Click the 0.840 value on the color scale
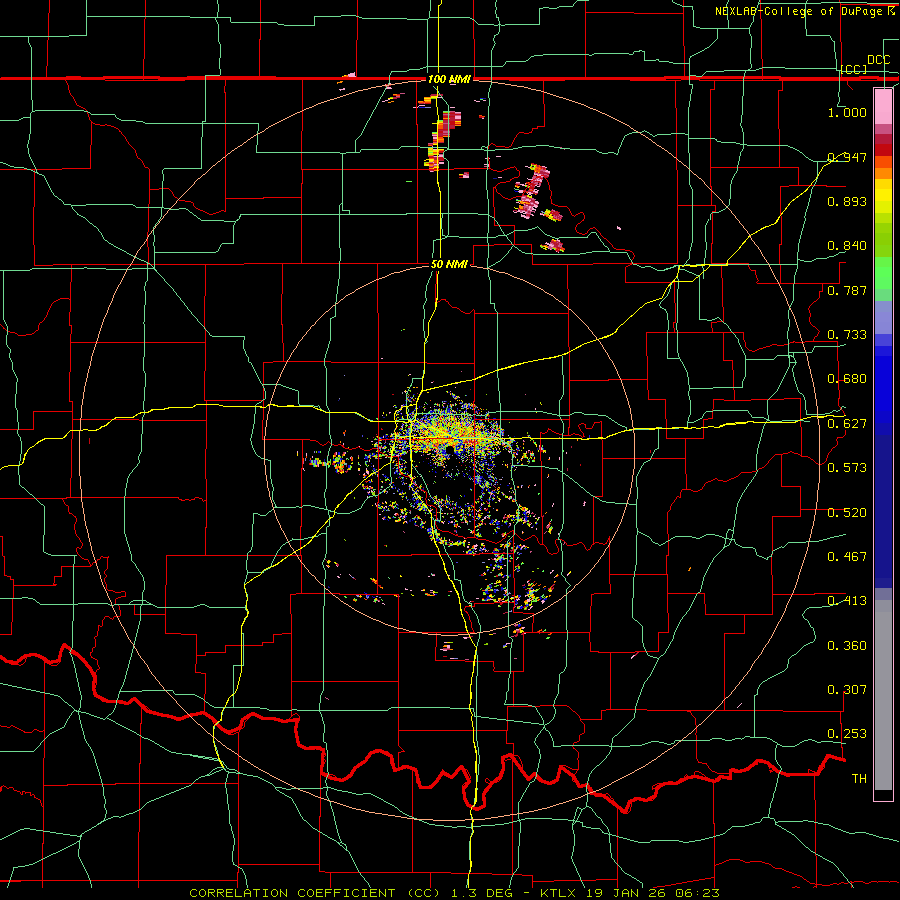 point(847,246)
